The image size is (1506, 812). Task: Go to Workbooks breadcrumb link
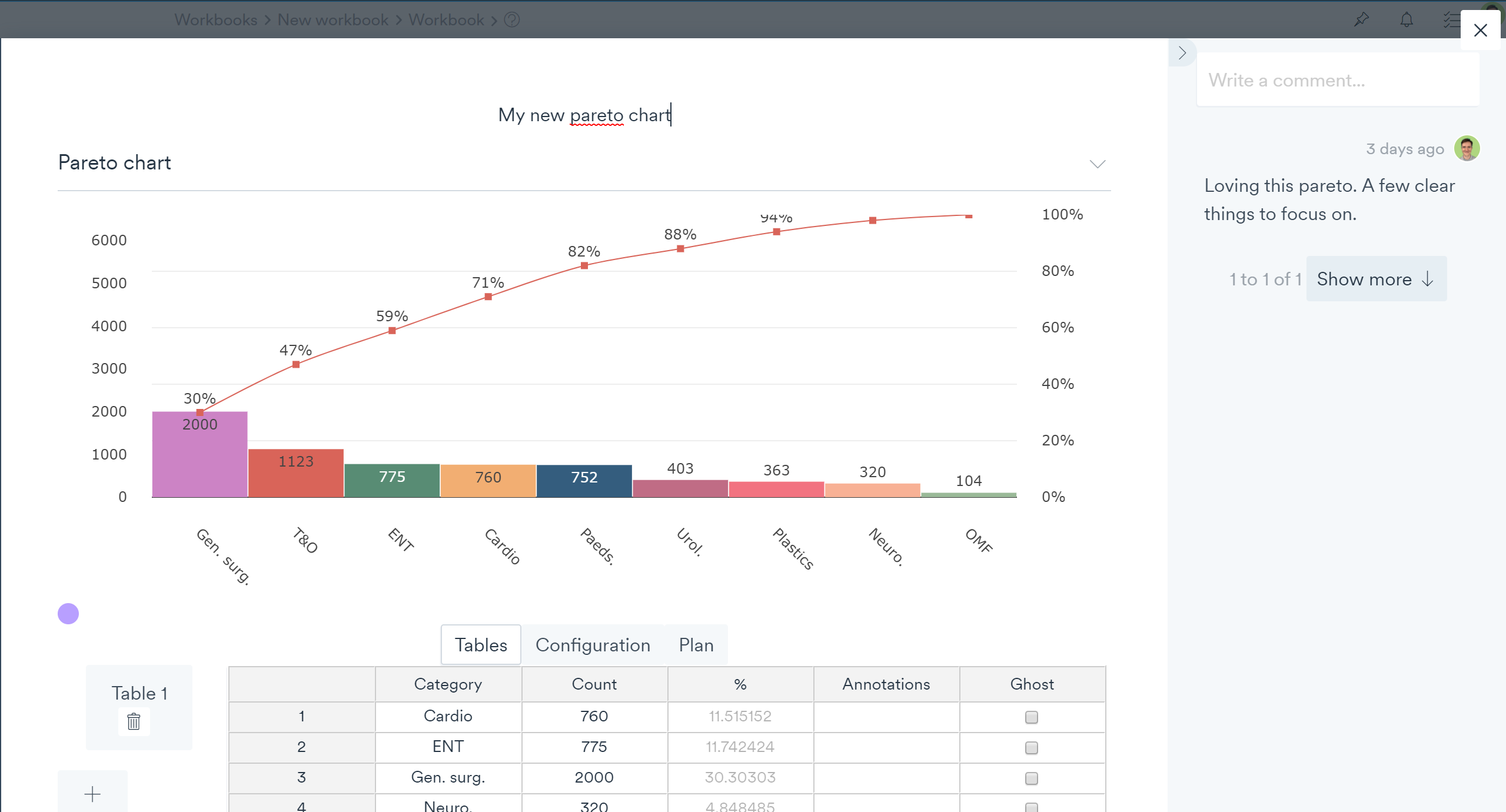(216, 20)
